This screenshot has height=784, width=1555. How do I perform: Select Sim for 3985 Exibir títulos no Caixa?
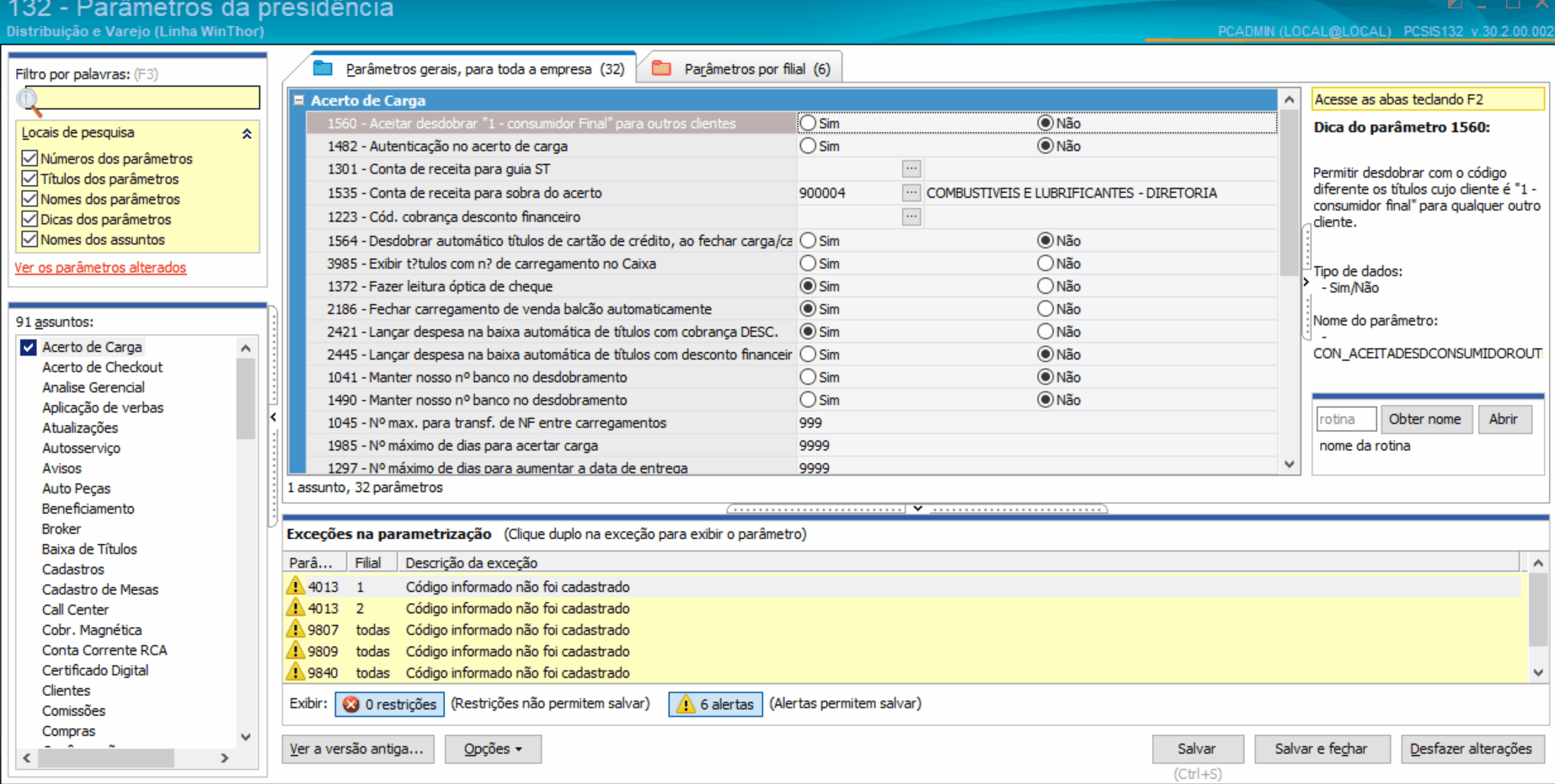[x=808, y=264]
